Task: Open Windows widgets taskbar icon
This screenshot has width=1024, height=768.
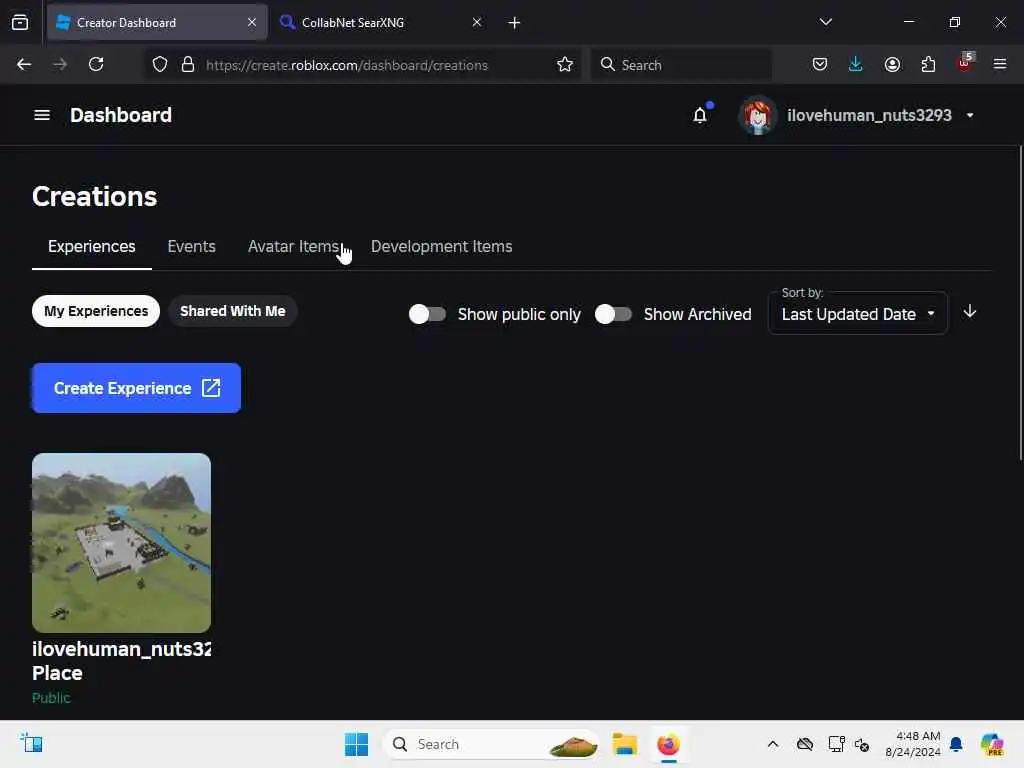Action: pyautogui.click(x=31, y=743)
